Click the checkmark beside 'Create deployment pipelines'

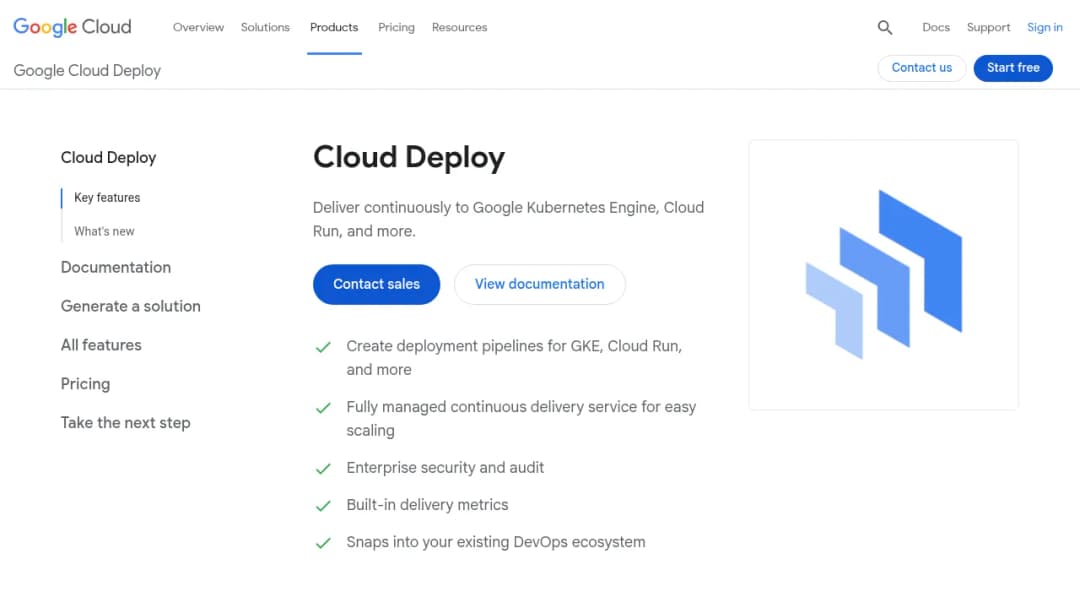point(323,347)
